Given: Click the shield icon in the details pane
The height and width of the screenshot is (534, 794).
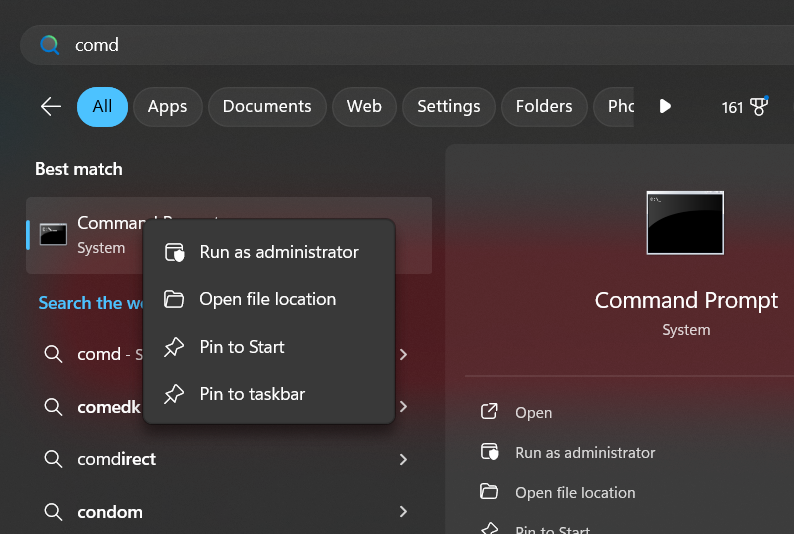Looking at the screenshot, I should [490, 451].
